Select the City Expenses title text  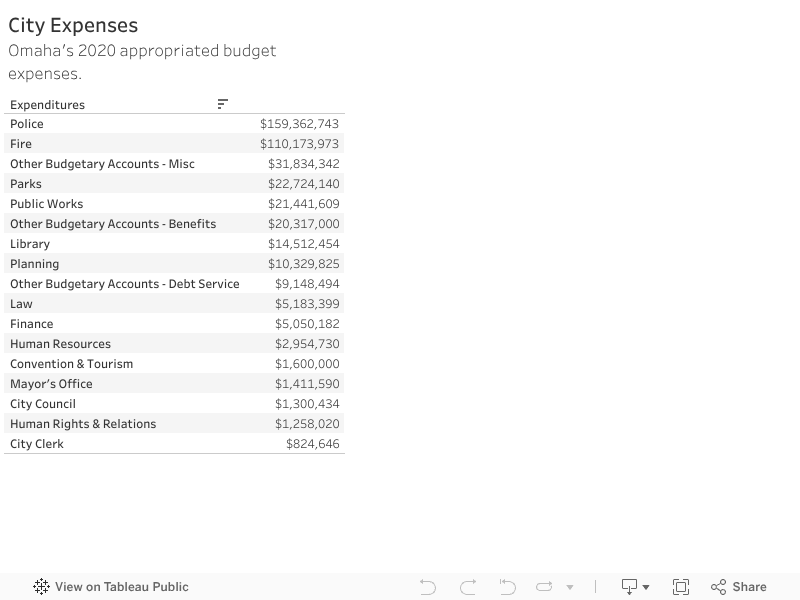pos(73,26)
